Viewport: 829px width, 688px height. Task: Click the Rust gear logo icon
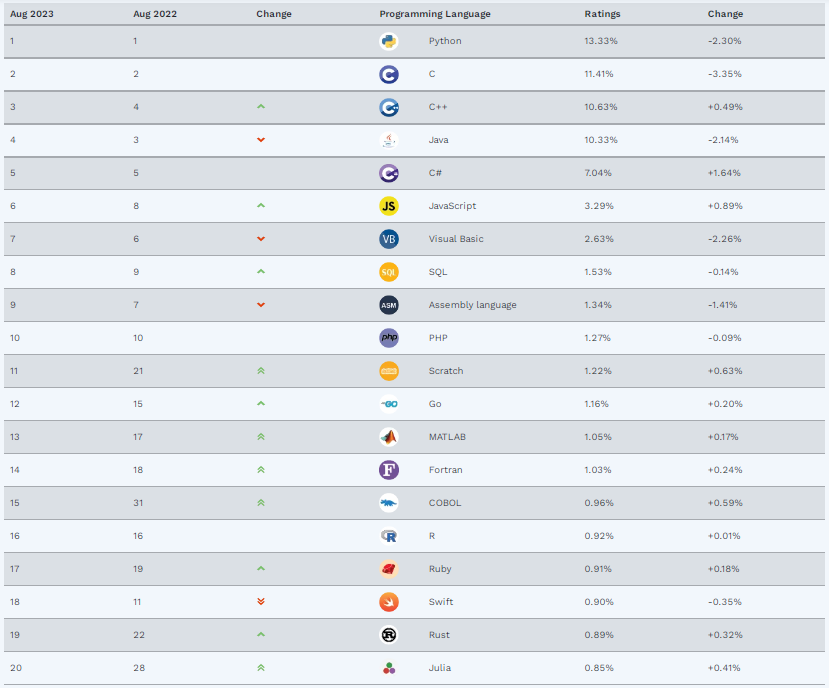(389, 635)
